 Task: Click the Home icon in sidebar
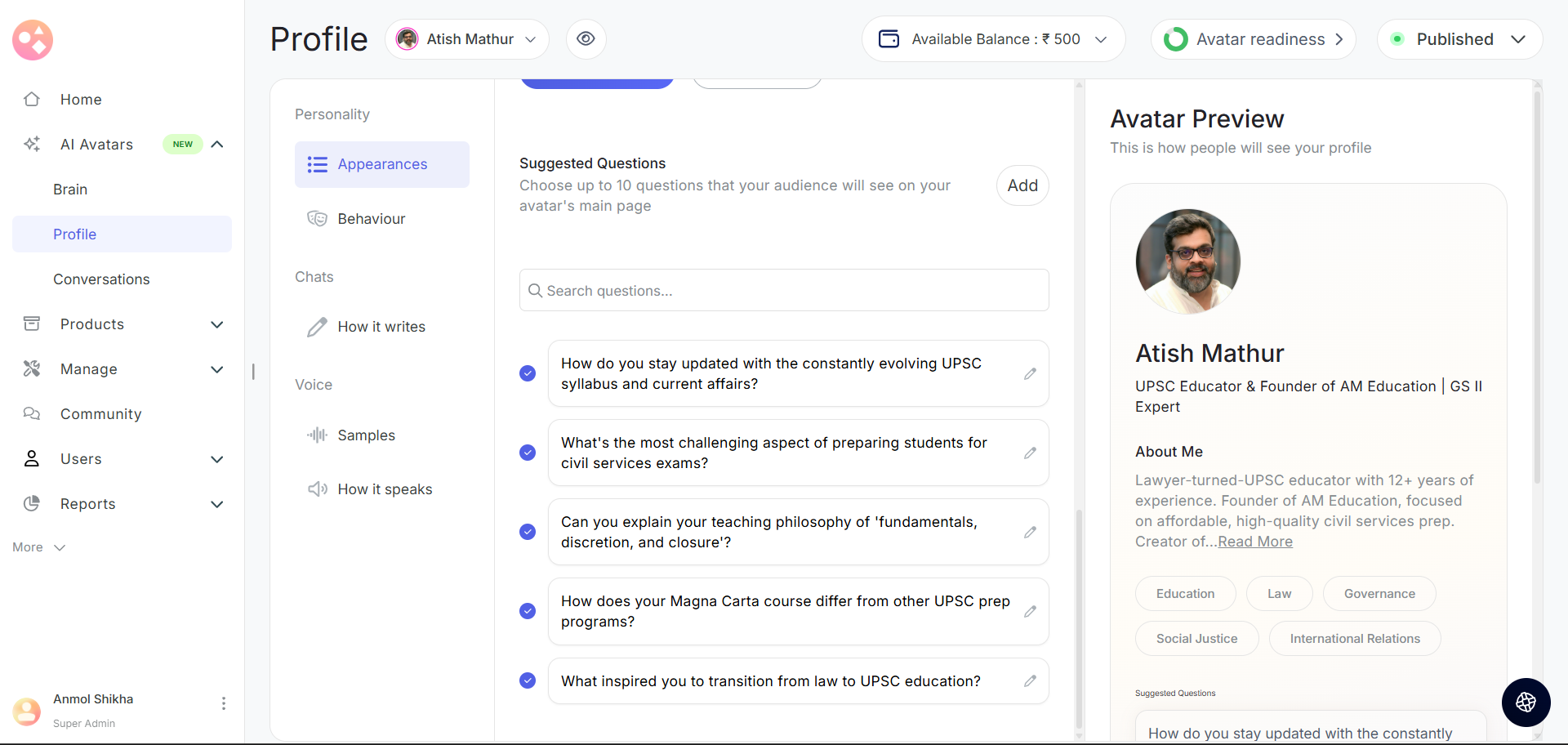click(x=32, y=100)
